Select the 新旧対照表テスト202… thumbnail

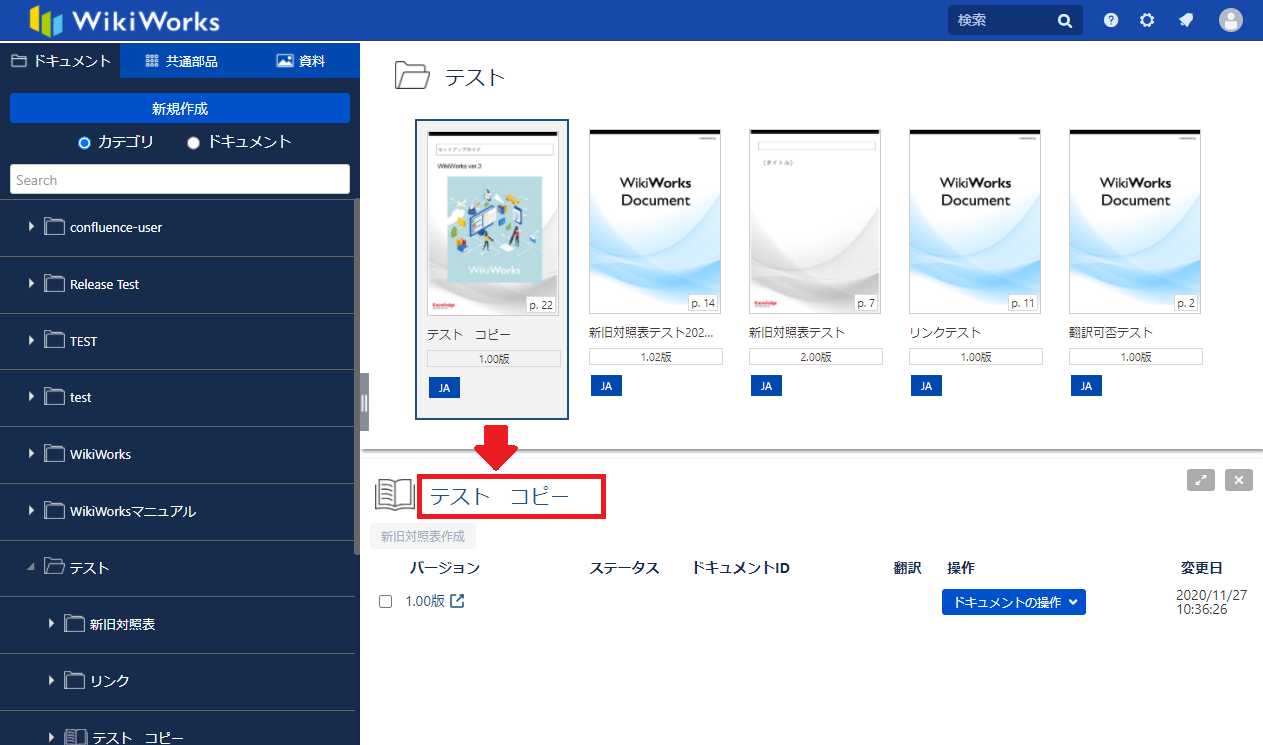coord(655,222)
